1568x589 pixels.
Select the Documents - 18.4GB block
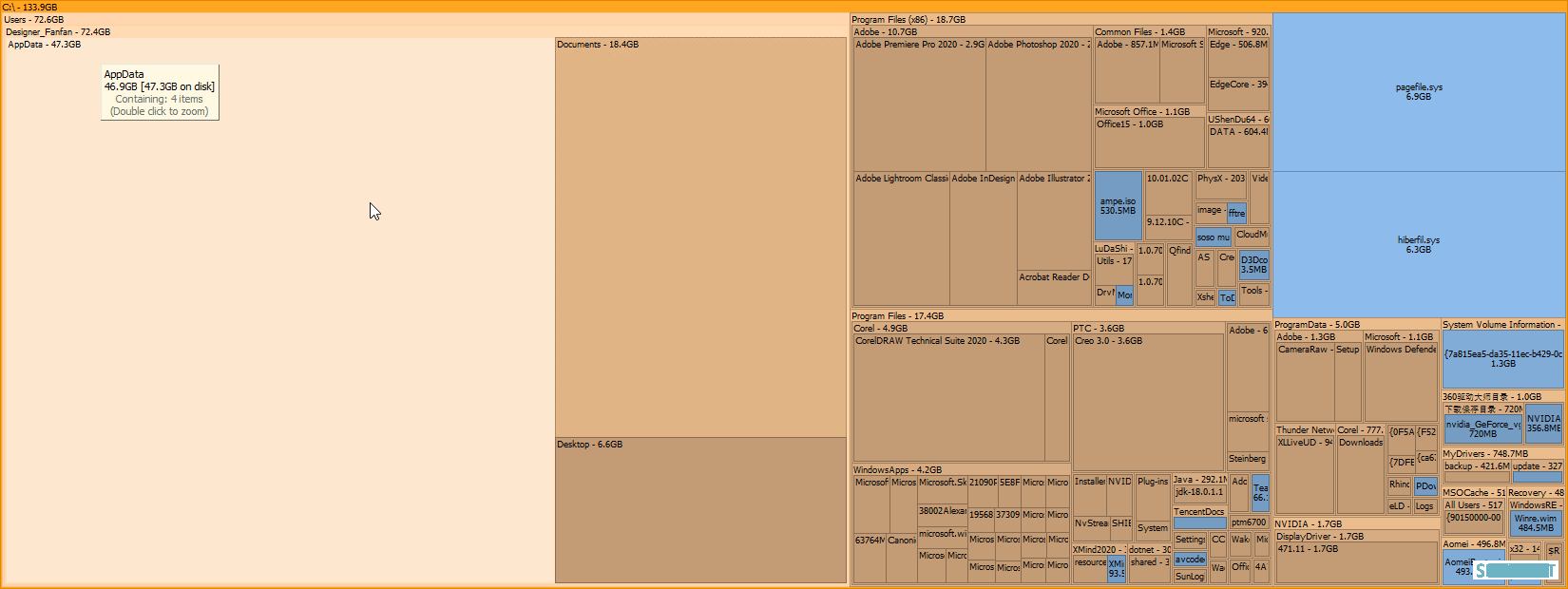point(700,237)
